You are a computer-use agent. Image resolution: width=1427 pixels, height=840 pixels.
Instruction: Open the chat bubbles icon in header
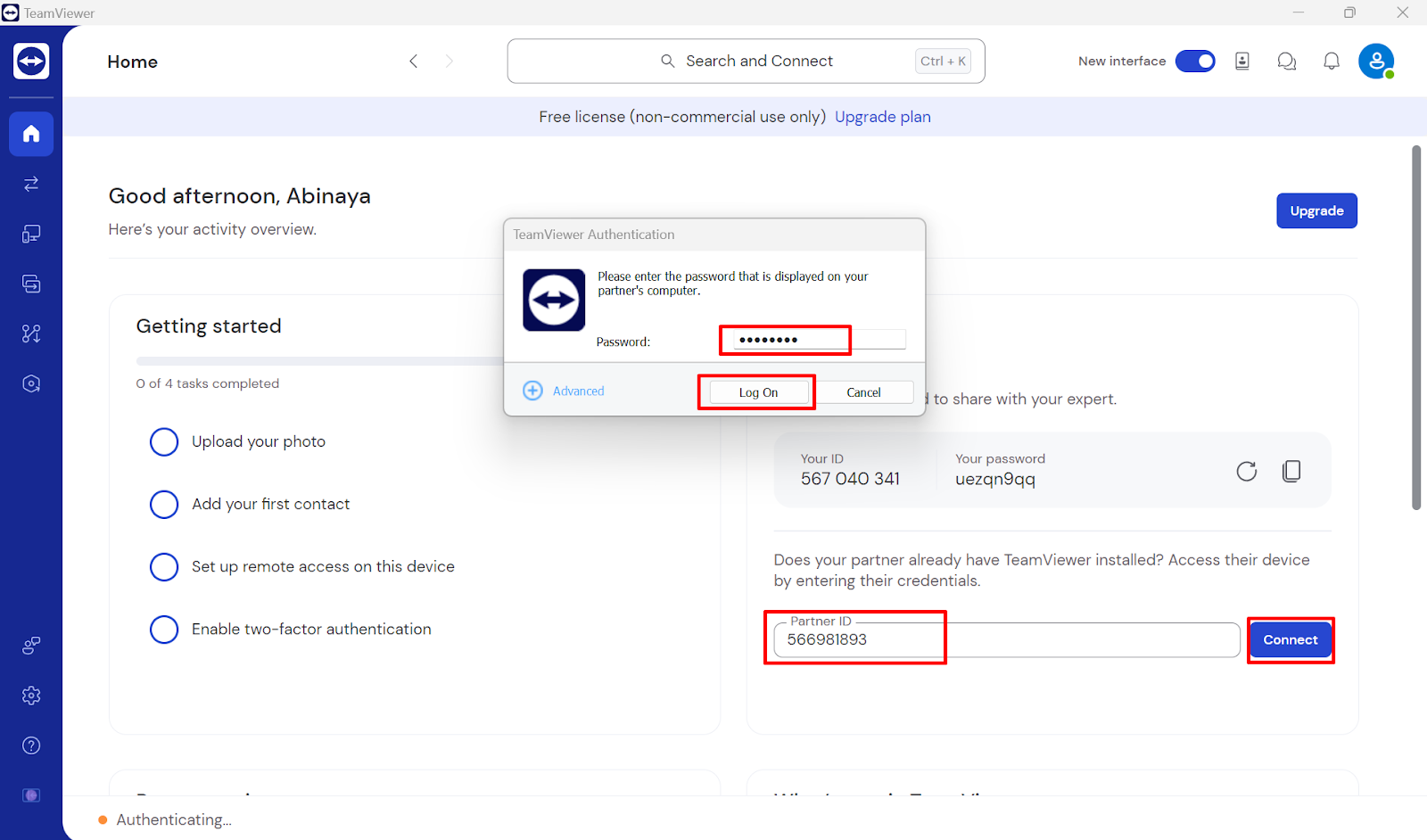point(1287,61)
